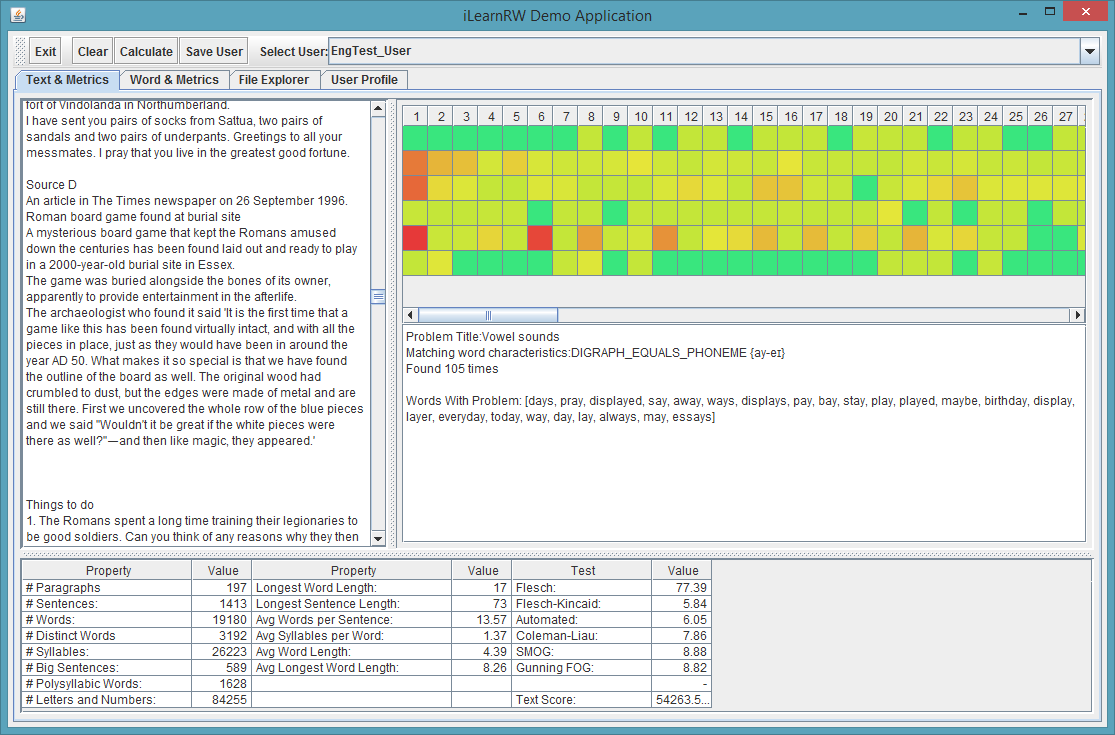Select heatmap column header 6
The width and height of the screenshot is (1115, 735).
pos(541,117)
